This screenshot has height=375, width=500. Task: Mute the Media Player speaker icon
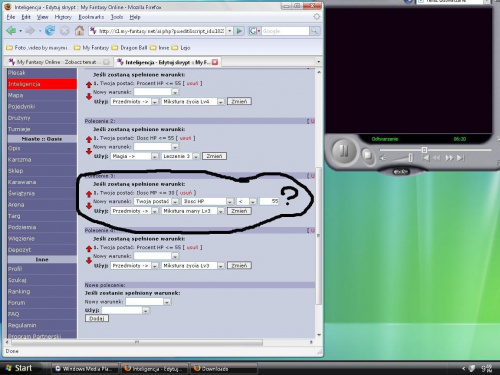click(383, 158)
